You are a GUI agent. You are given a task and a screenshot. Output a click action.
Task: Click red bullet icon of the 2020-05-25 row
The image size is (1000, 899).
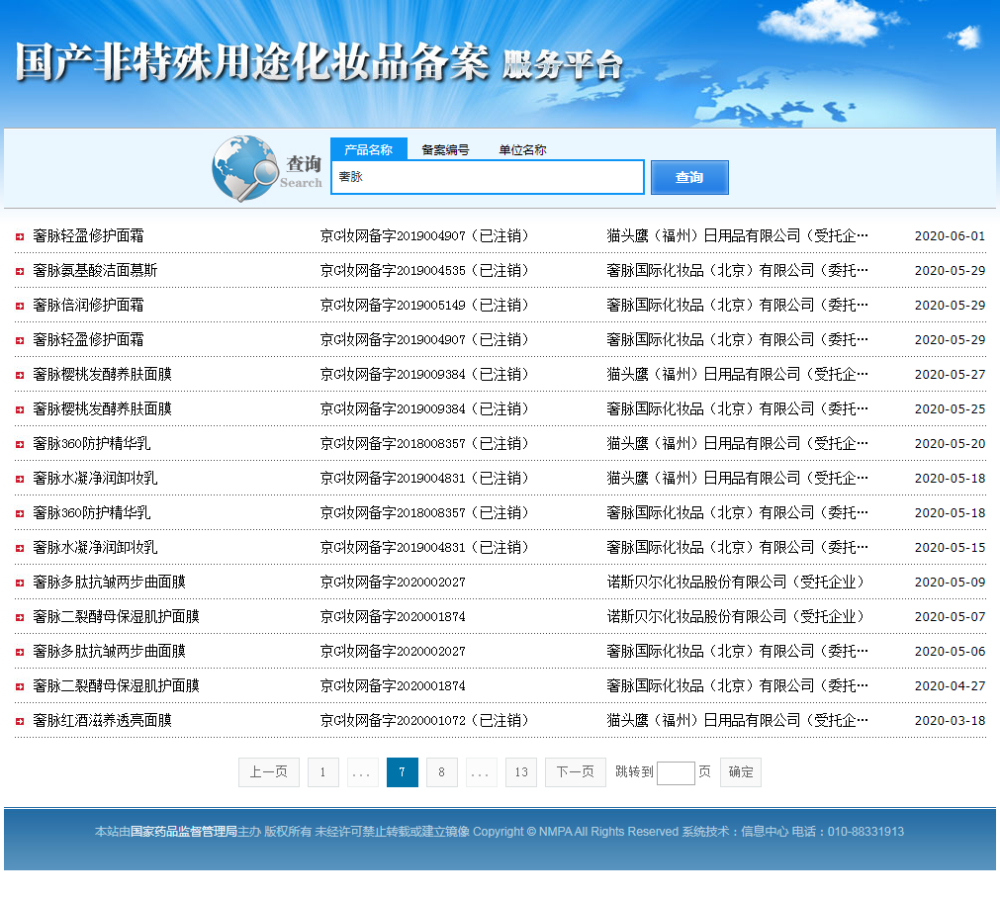pos(20,409)
